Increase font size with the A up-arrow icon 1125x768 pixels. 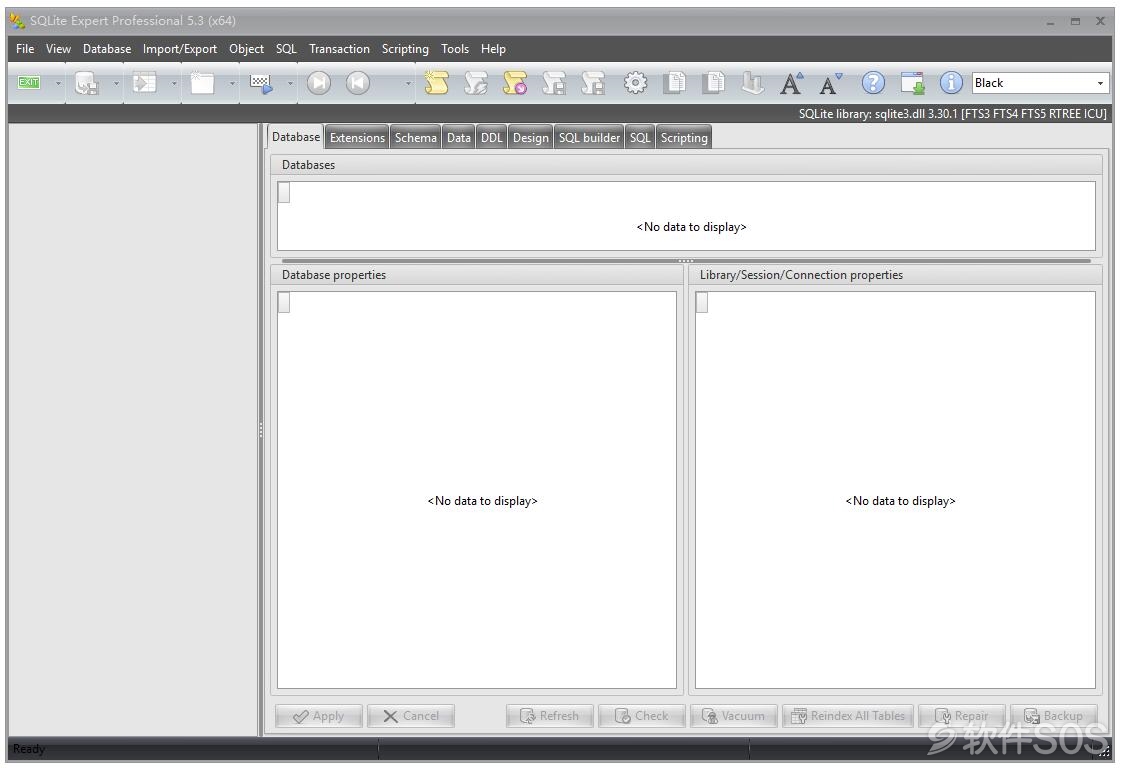pos(791,83)
